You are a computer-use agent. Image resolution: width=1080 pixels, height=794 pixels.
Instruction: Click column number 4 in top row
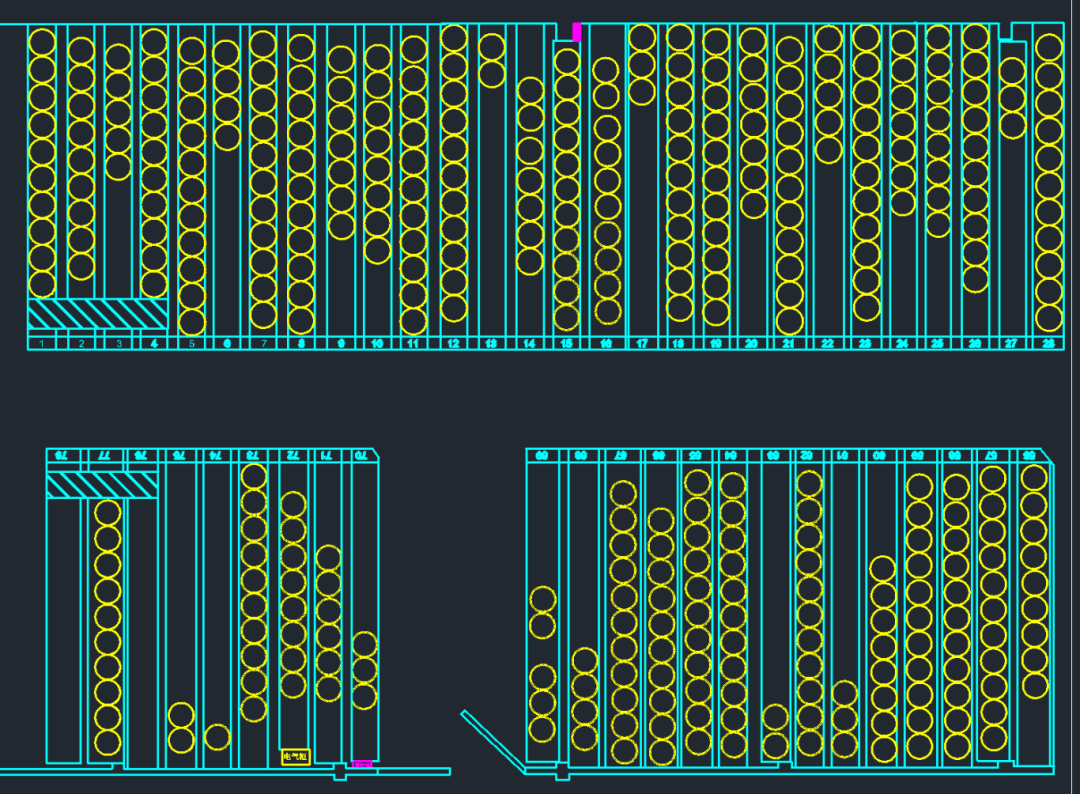(154, 343)
